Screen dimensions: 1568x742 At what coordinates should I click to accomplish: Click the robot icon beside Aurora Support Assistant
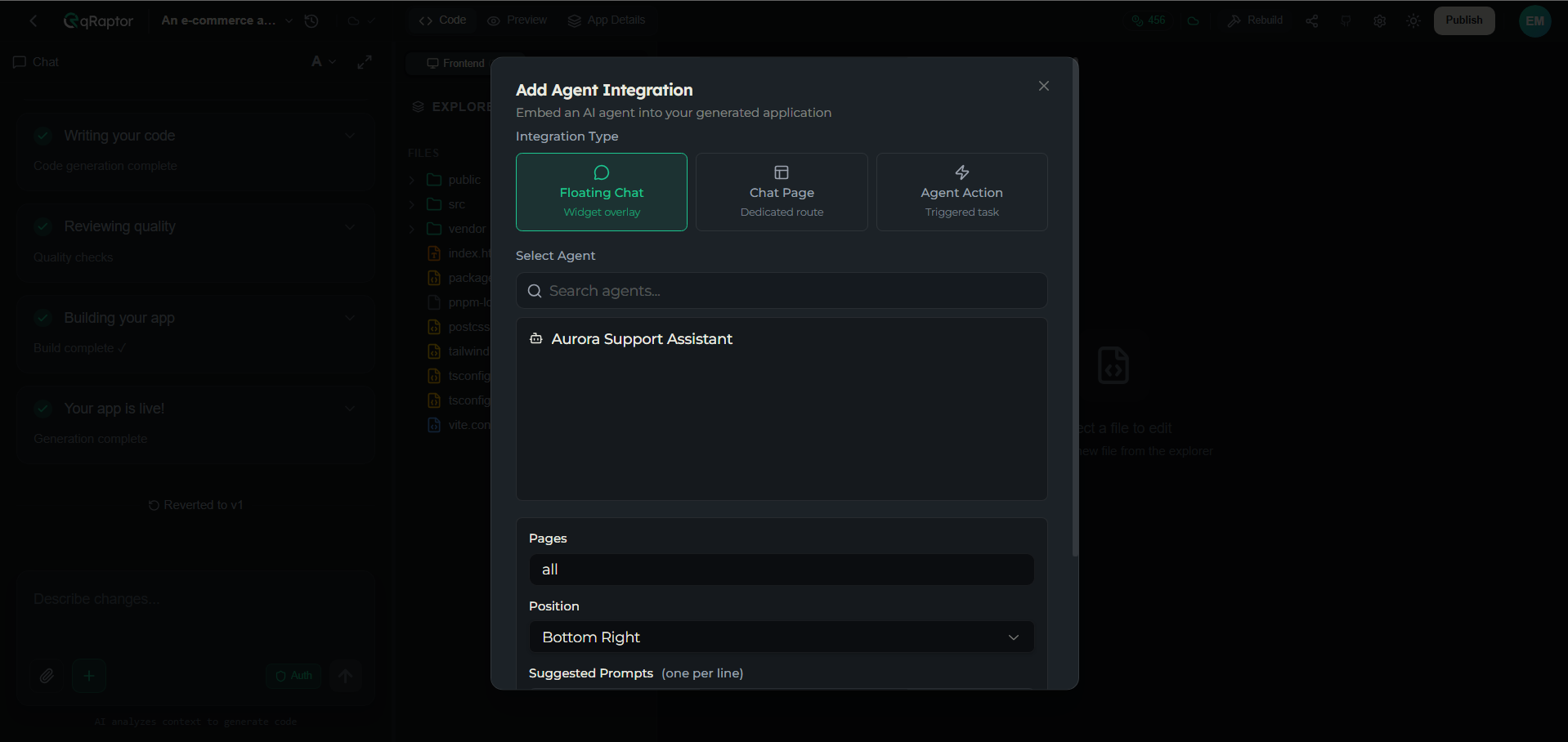(536, 338)
